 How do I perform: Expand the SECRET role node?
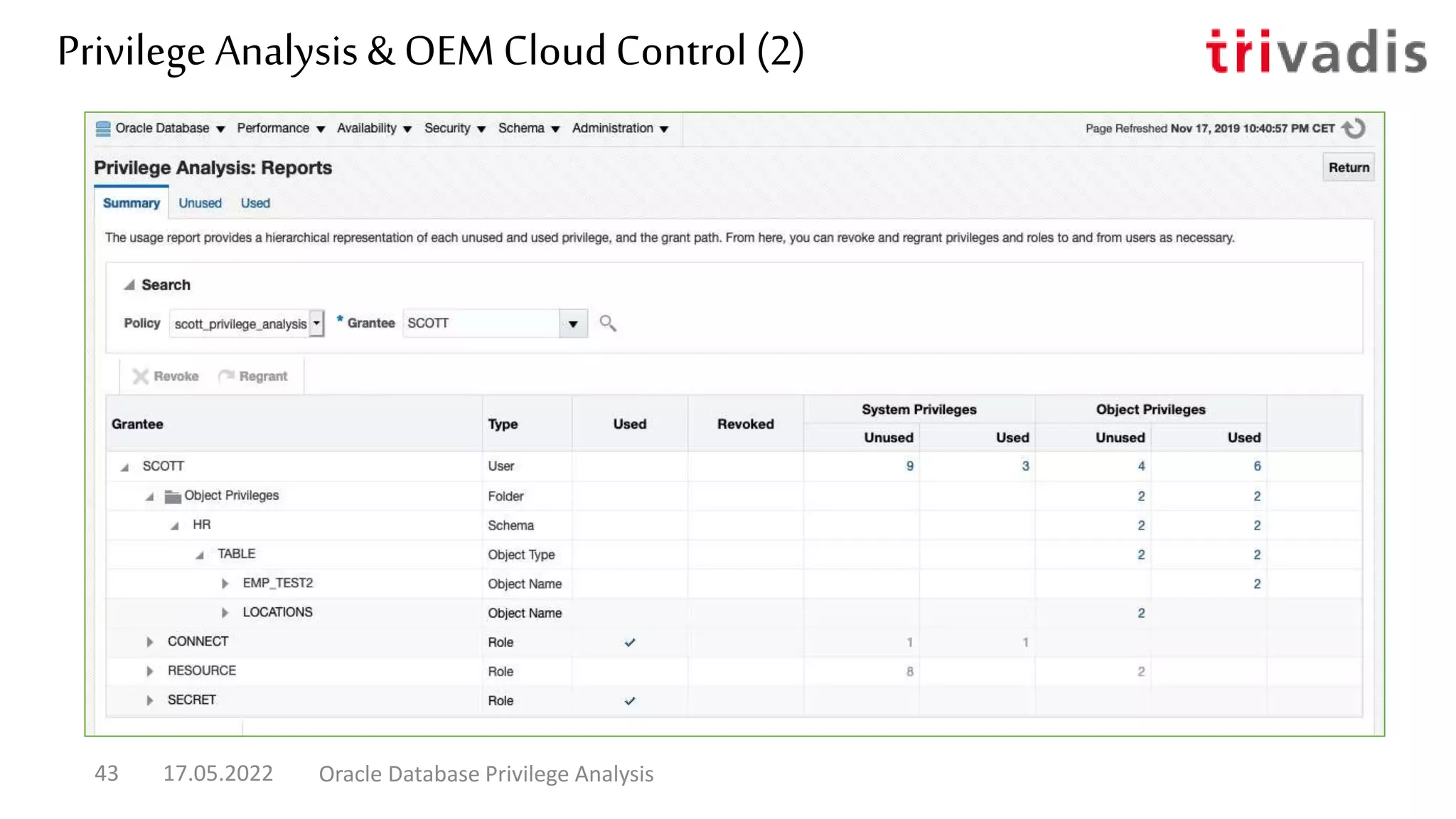coord(149,700)
